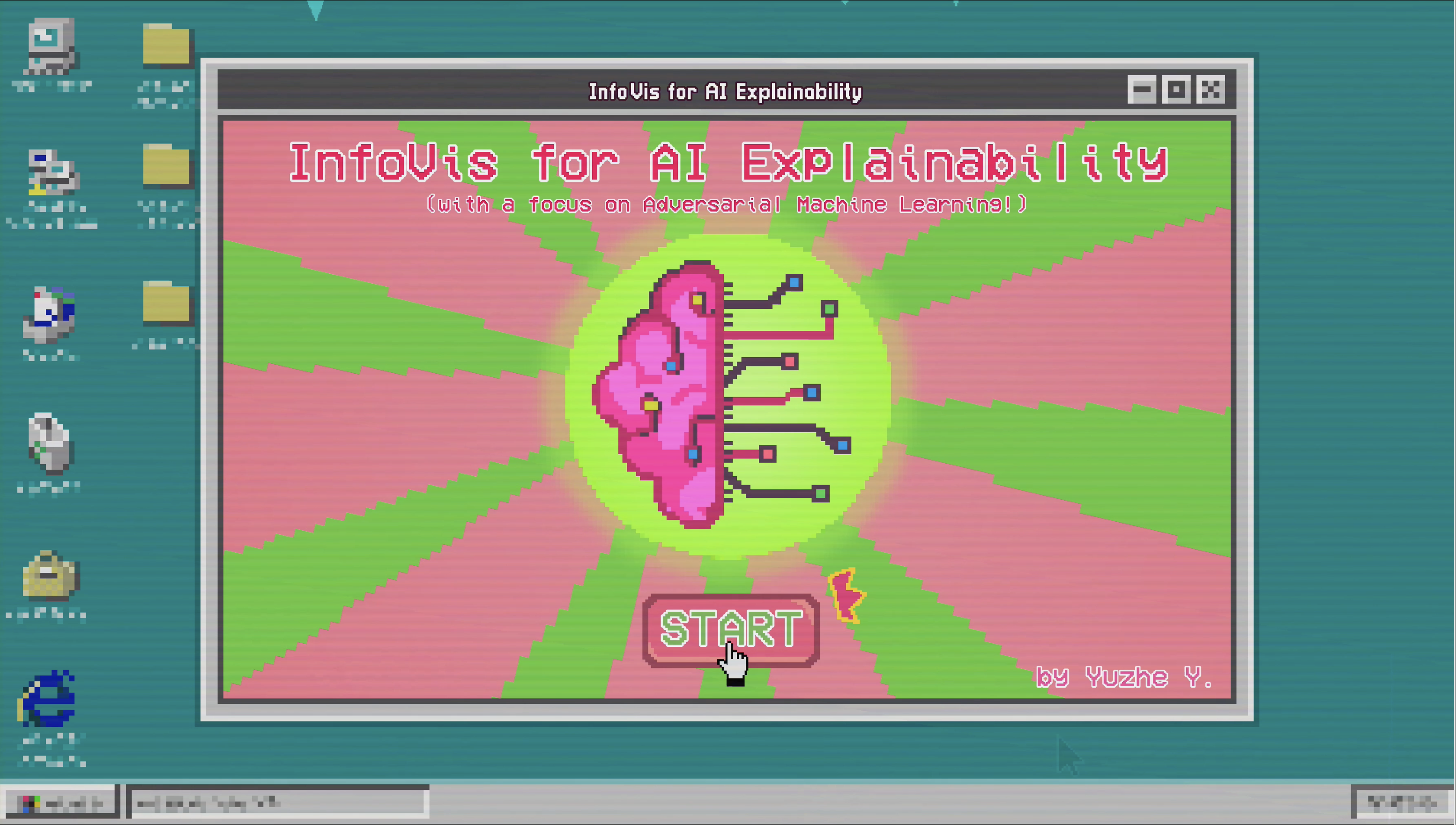
Task: Click the 'by Yuzhe Y.' author credit
Action: click(1123, 676)
